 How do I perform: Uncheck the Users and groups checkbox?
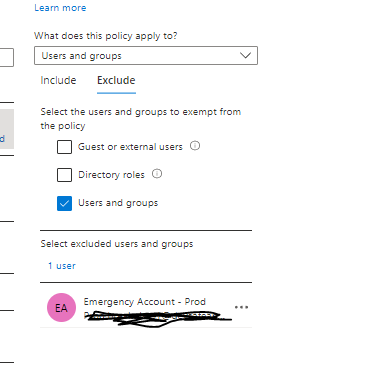(x=64, y=203)
